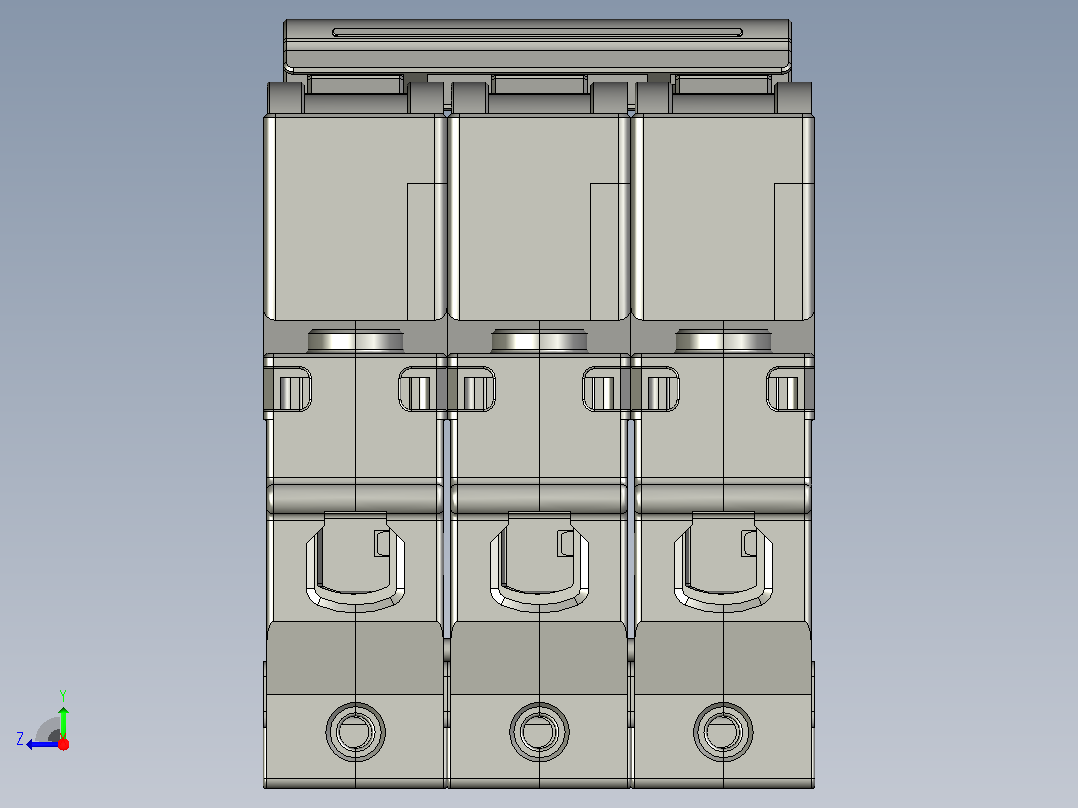Pick the U-shaped clip on the middle pole
Viewport: 1078px width, 808px height.
pyautogui.click(x=540, y=561)
